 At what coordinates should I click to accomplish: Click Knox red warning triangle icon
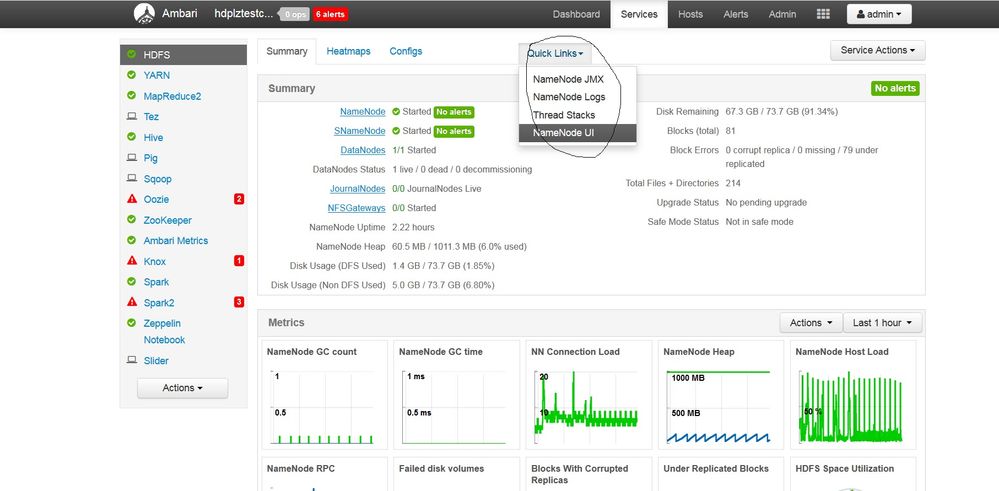pos(132,260)
